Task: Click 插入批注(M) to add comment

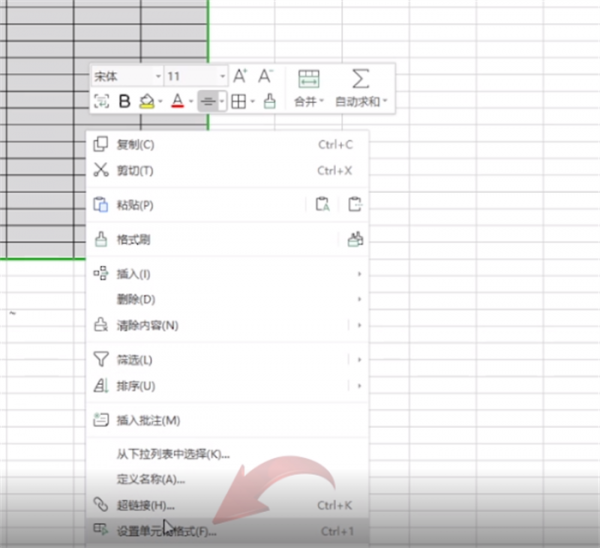Action: (x=148, y=420)
